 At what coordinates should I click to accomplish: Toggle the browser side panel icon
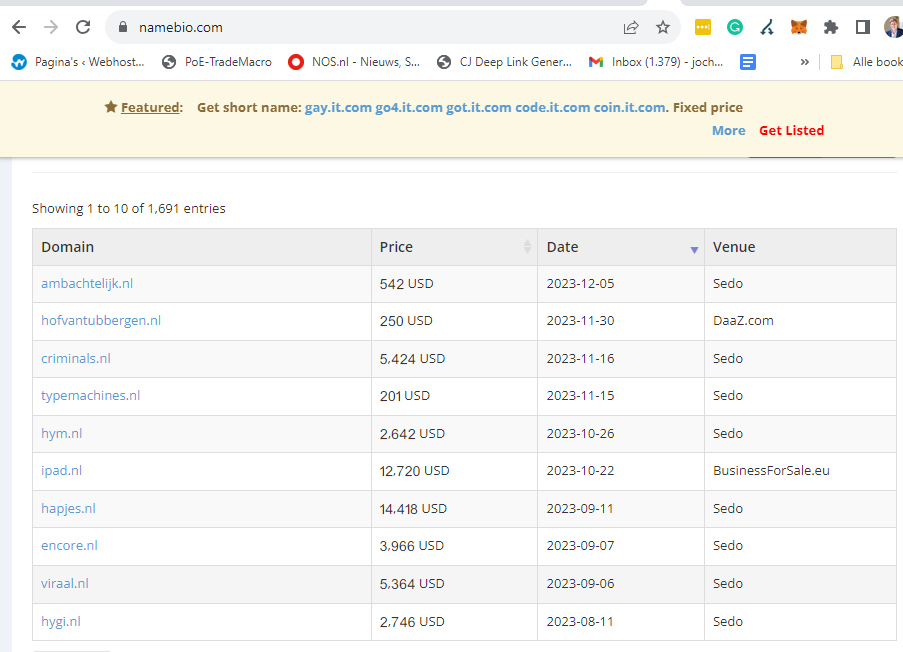click(x=862, y=27)
